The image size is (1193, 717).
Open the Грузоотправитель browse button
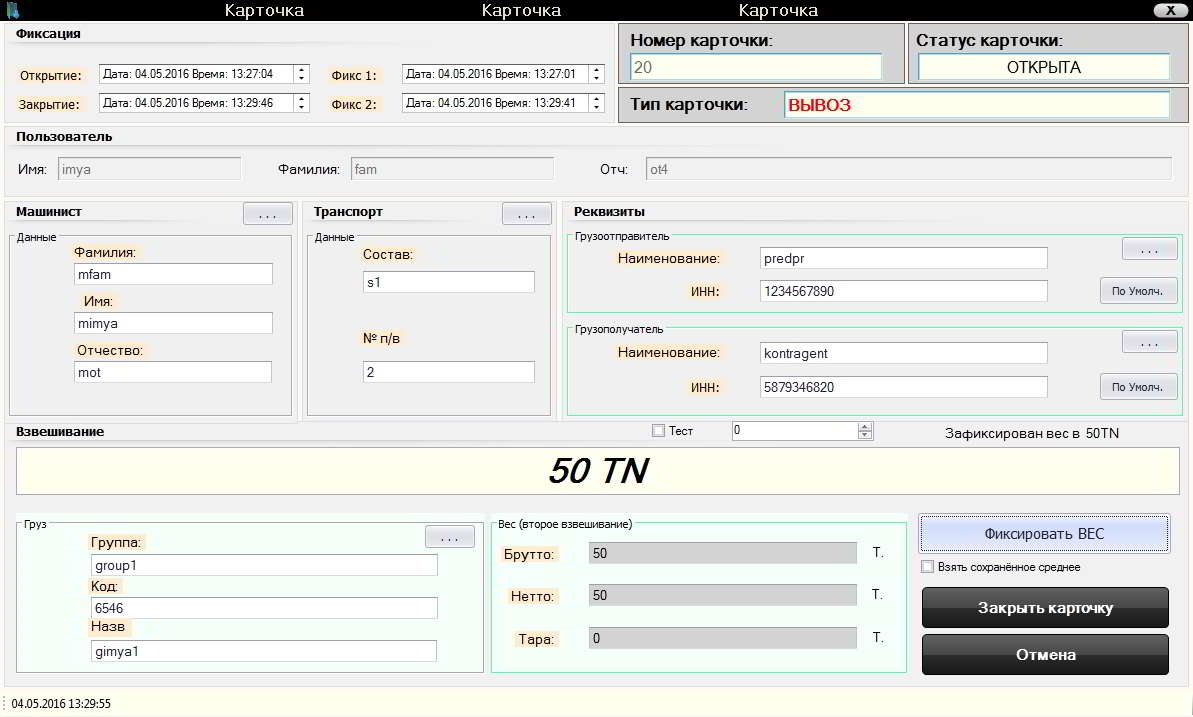[x=1149, y=249]
